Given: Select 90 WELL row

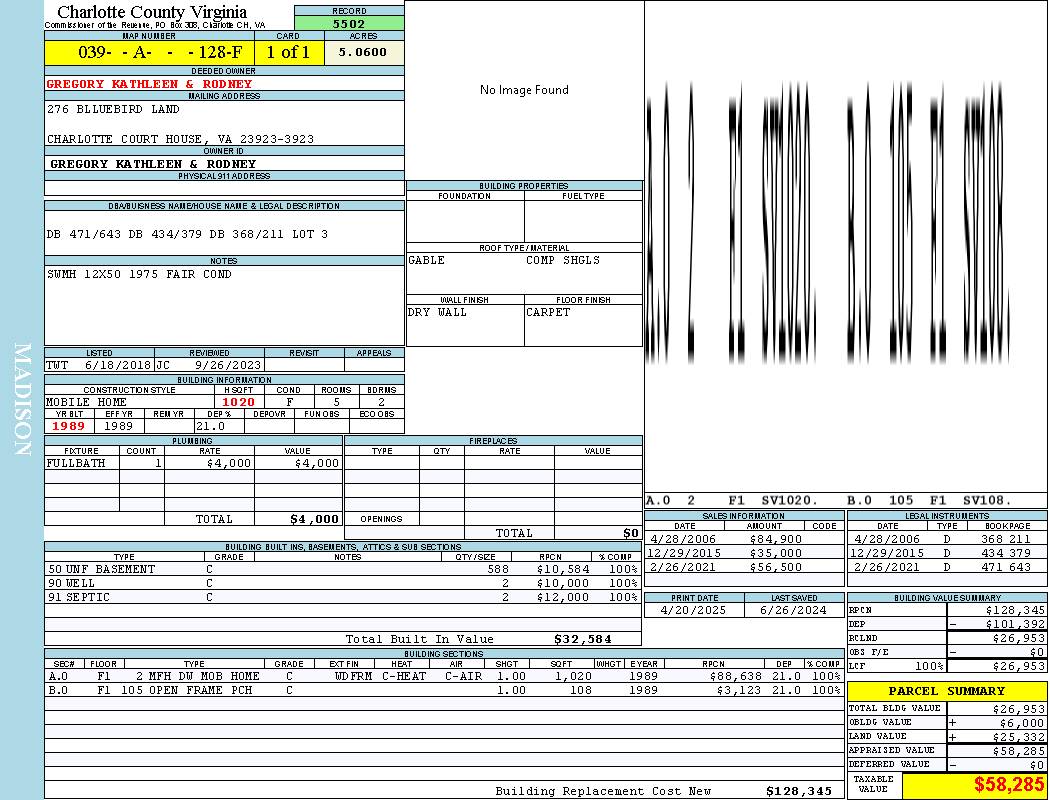Looking at the screenshot, I should click(343, 583).
